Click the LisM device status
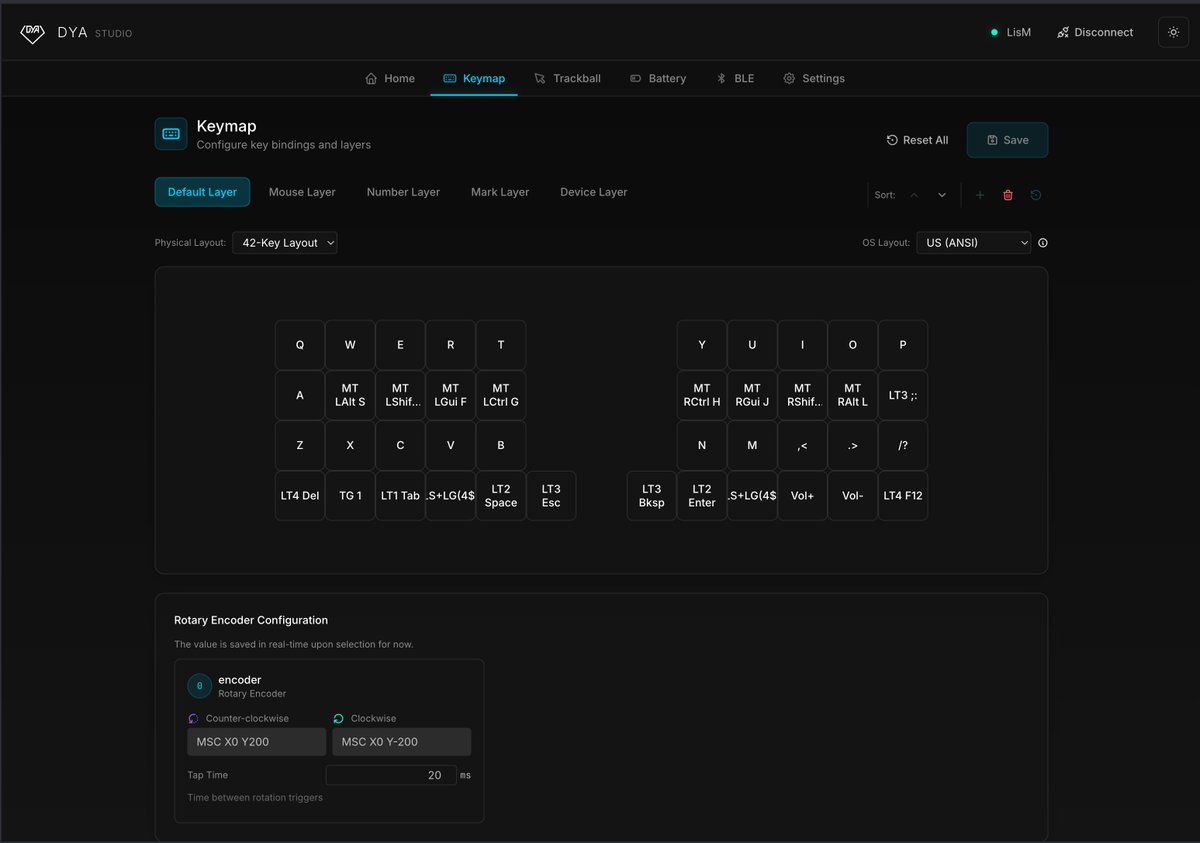 pos(1010,32)
